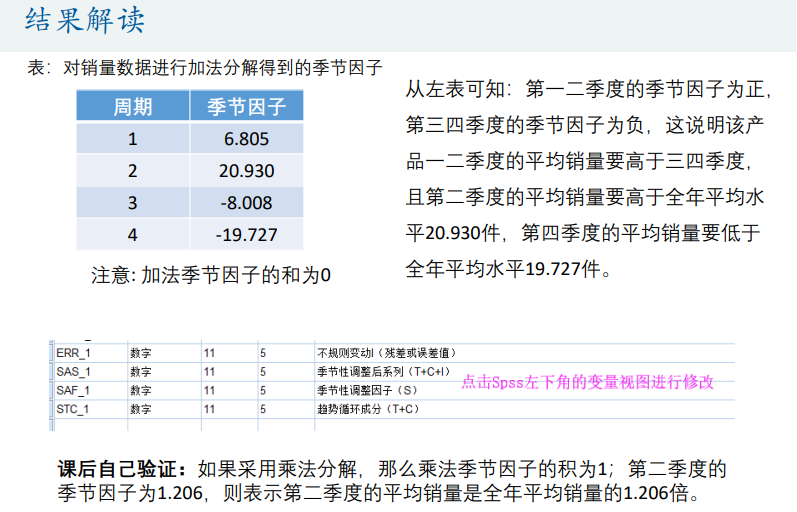Select the SAS_1 variable name cell

pyautogui.click(x=74, y=371)
